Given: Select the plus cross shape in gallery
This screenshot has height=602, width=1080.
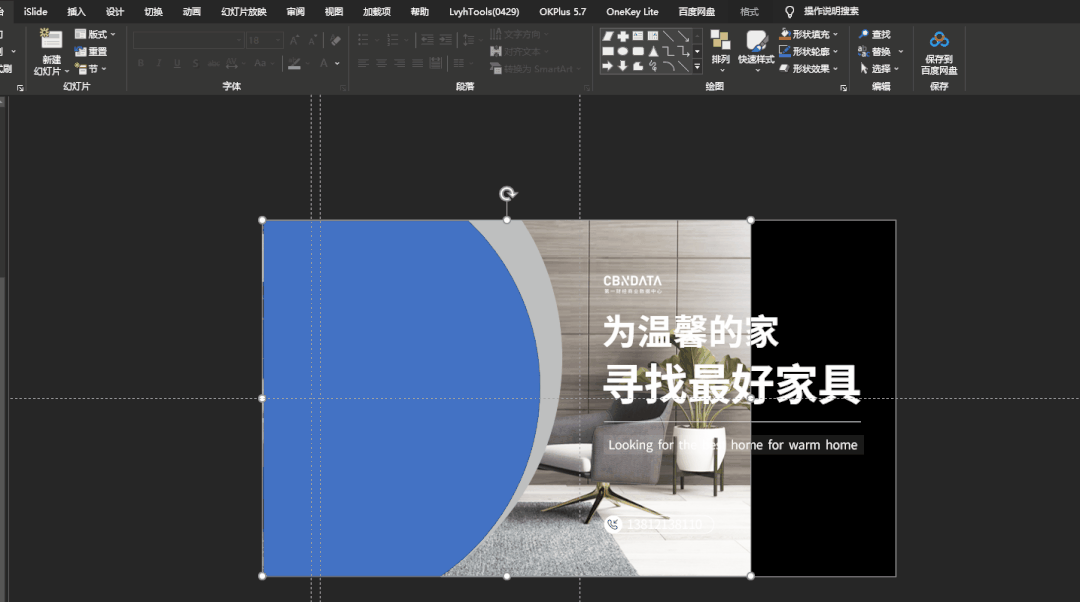Looking at the screenshot, I should [623, 36].
